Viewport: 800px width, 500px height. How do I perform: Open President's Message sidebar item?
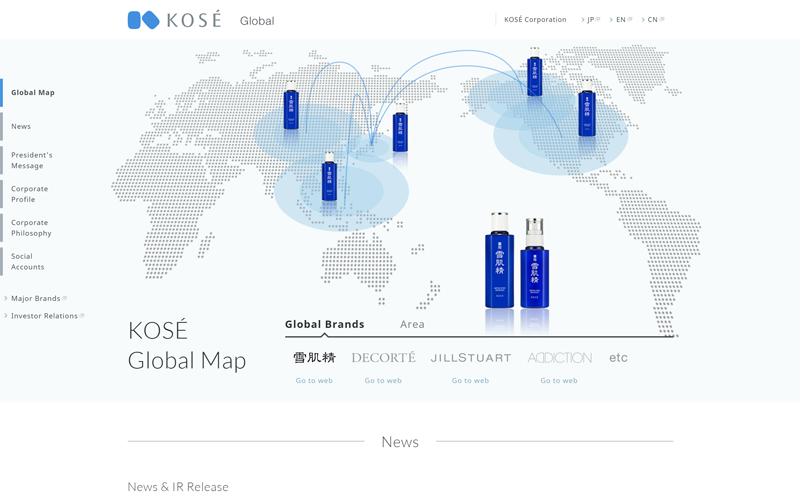(x=32, y=160)
